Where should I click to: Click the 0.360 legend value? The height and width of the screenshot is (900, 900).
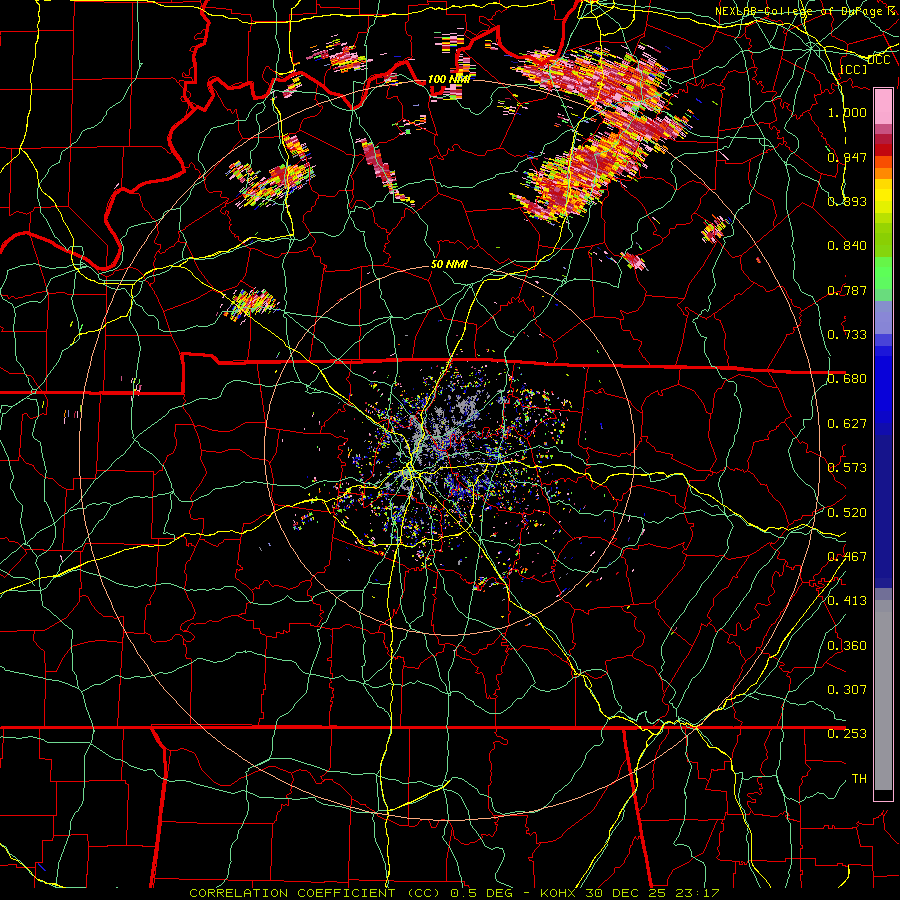pos(847,646)
